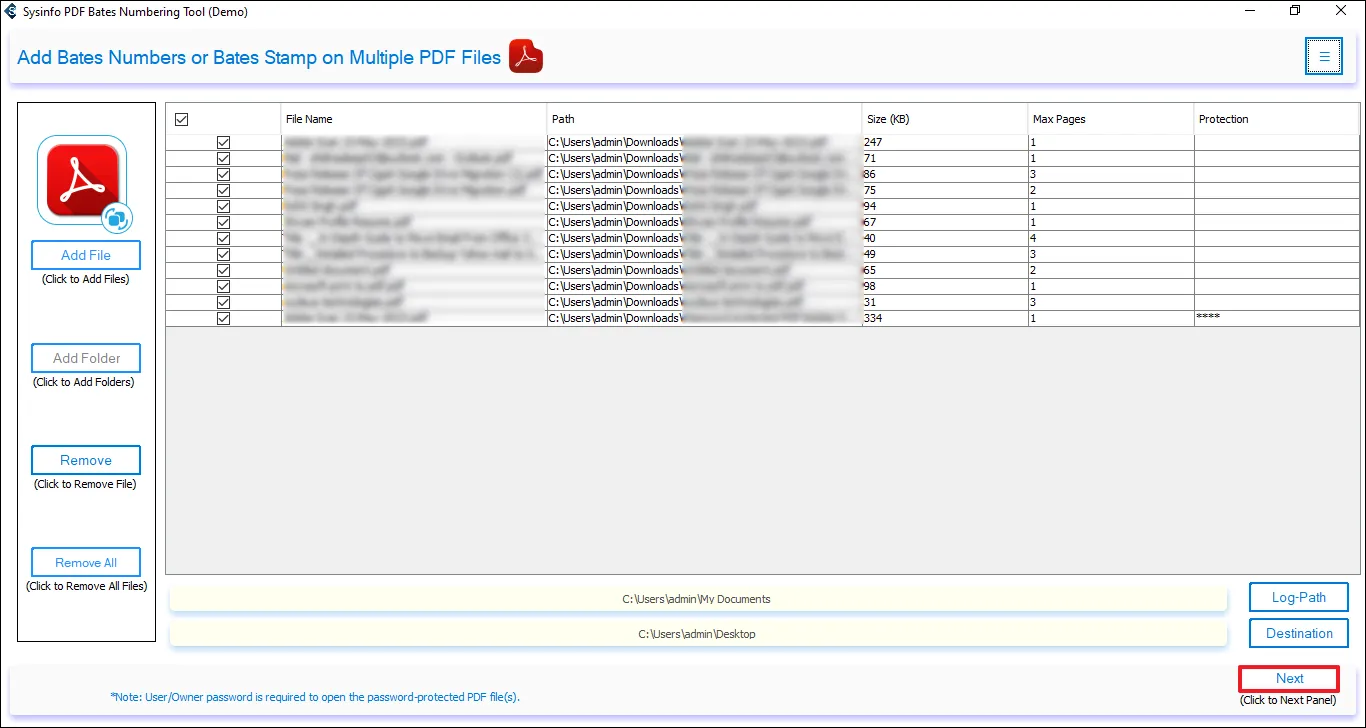This screenshot has height=728, width=1366.
Task: Click the destination path field showing Desktop
Action: pos(697,634)
